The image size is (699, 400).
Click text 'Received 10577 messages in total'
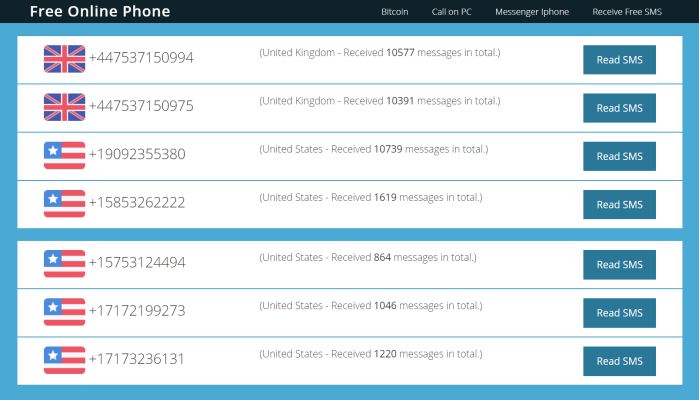coord(419,53)
